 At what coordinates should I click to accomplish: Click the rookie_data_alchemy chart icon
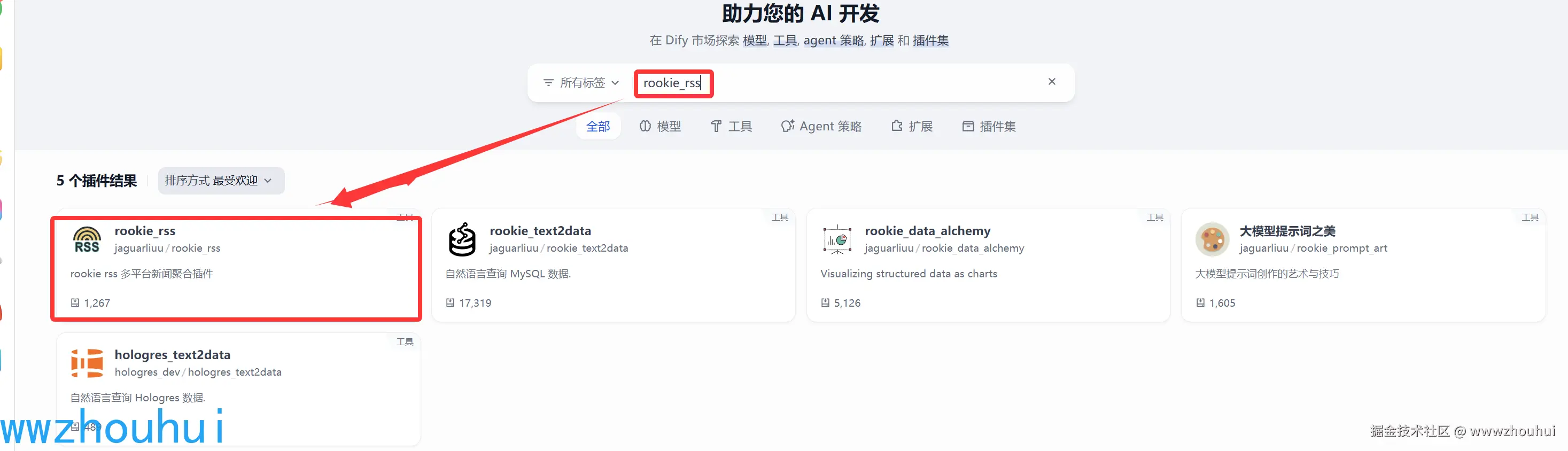(837, 239)
